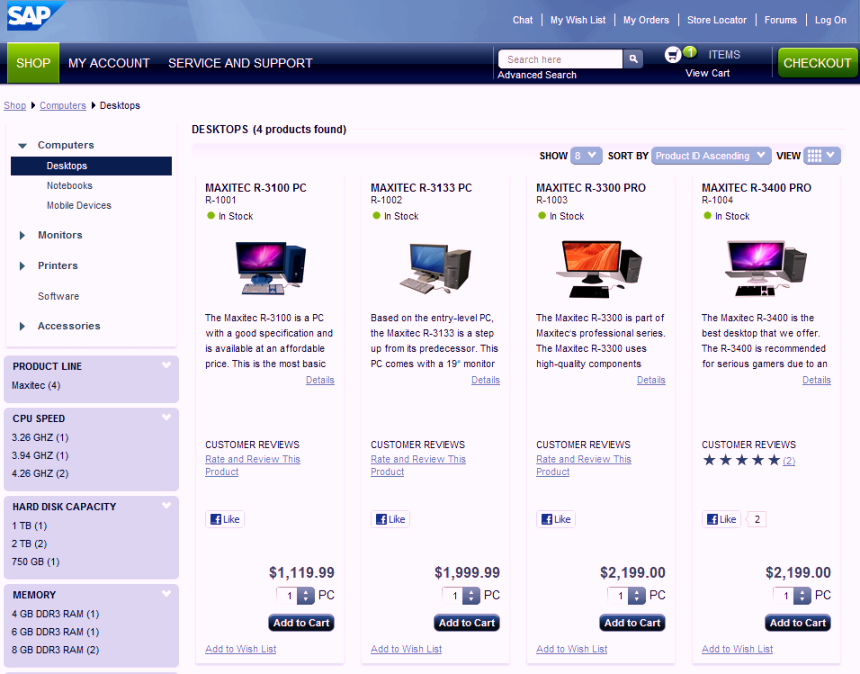
Task: Open the View mode dropdown arrow
Action: [831, 155]
